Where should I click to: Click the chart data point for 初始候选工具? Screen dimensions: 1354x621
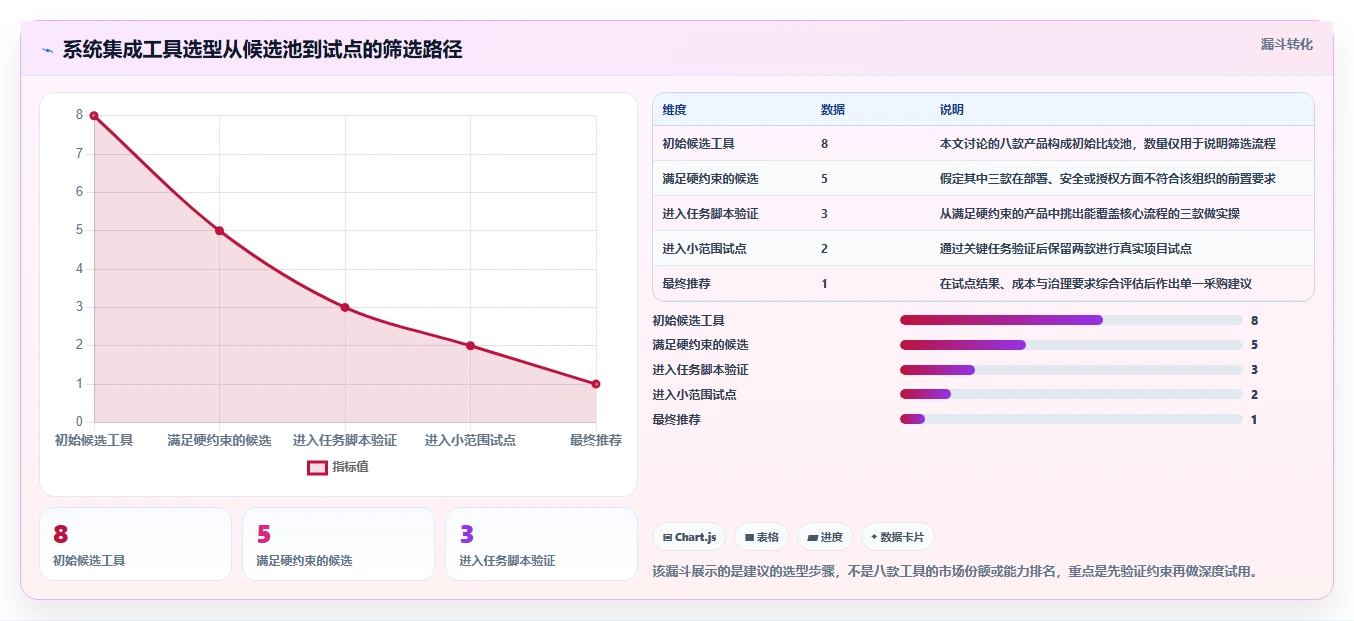94,116
